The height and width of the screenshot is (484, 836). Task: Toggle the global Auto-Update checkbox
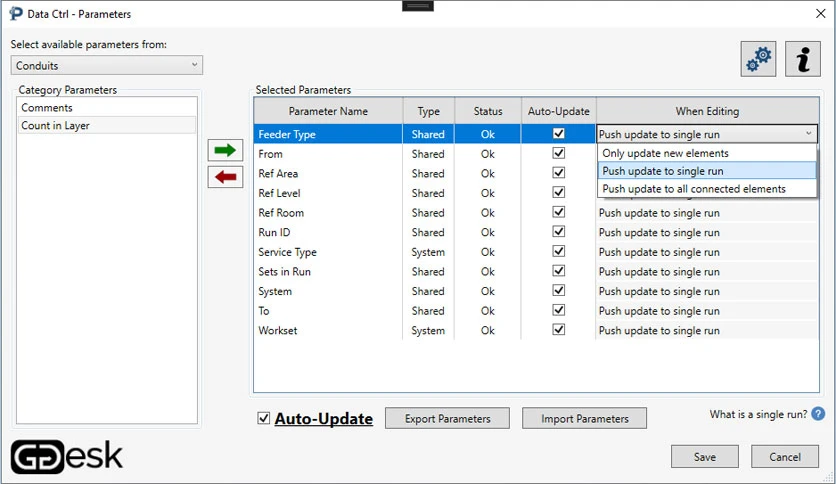(263, 418)
